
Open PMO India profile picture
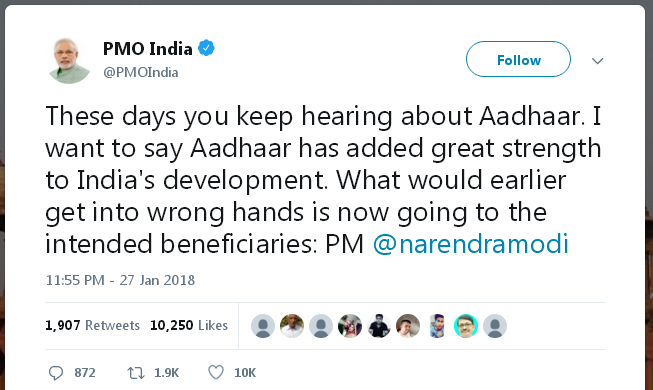(68, 60)
